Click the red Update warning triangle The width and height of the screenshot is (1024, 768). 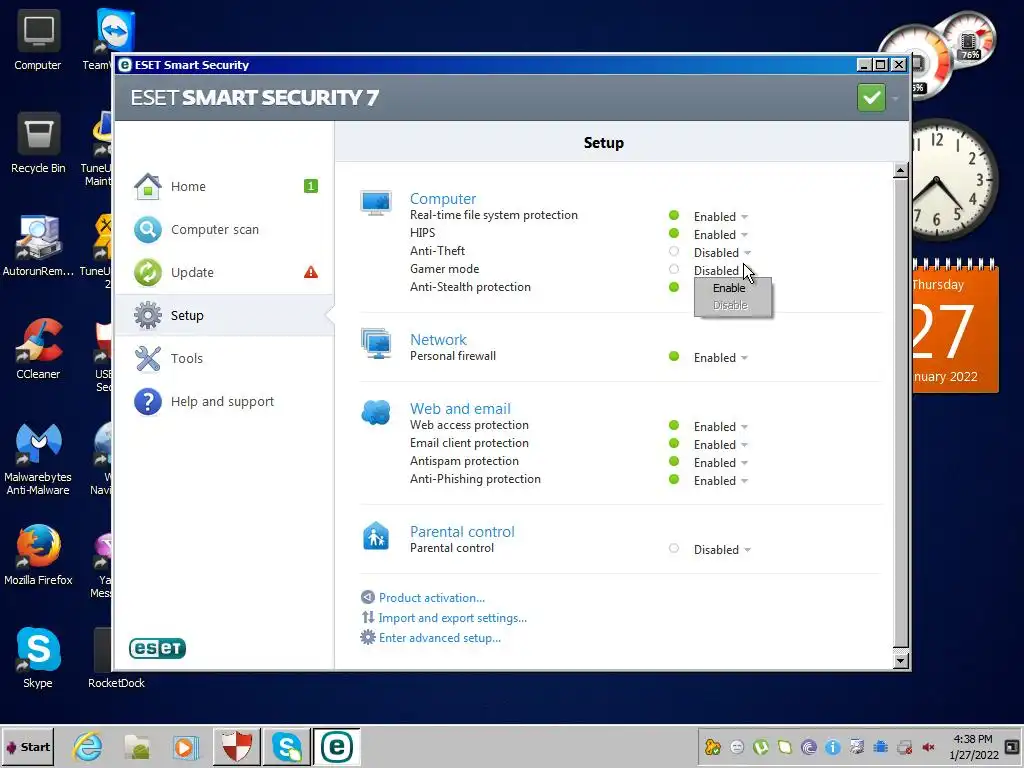click(311, 272)
